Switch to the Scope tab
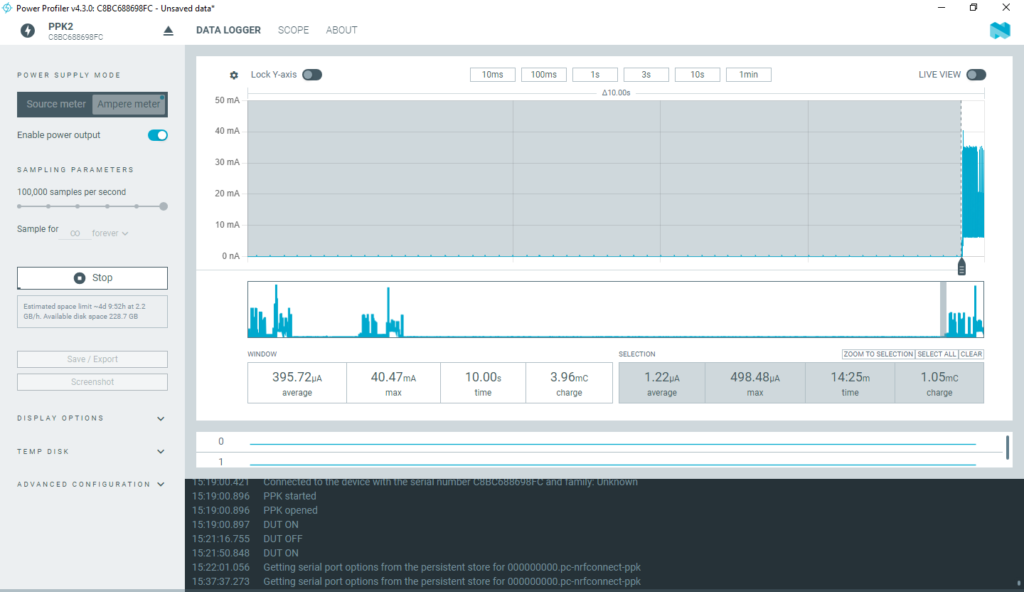This screenshot has width=1024, height=592. coord(293,30)
